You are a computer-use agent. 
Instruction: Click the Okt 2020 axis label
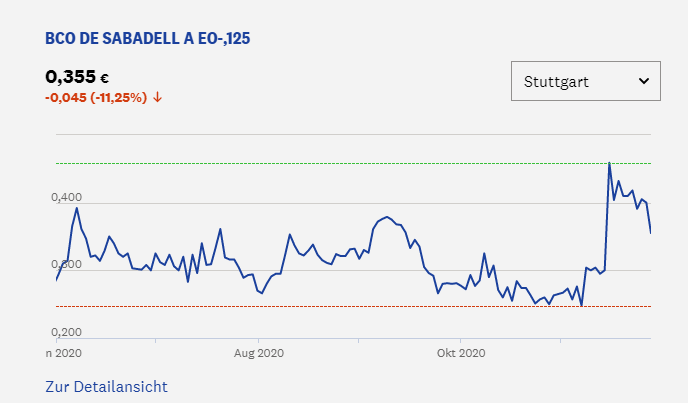coord(463,353)
